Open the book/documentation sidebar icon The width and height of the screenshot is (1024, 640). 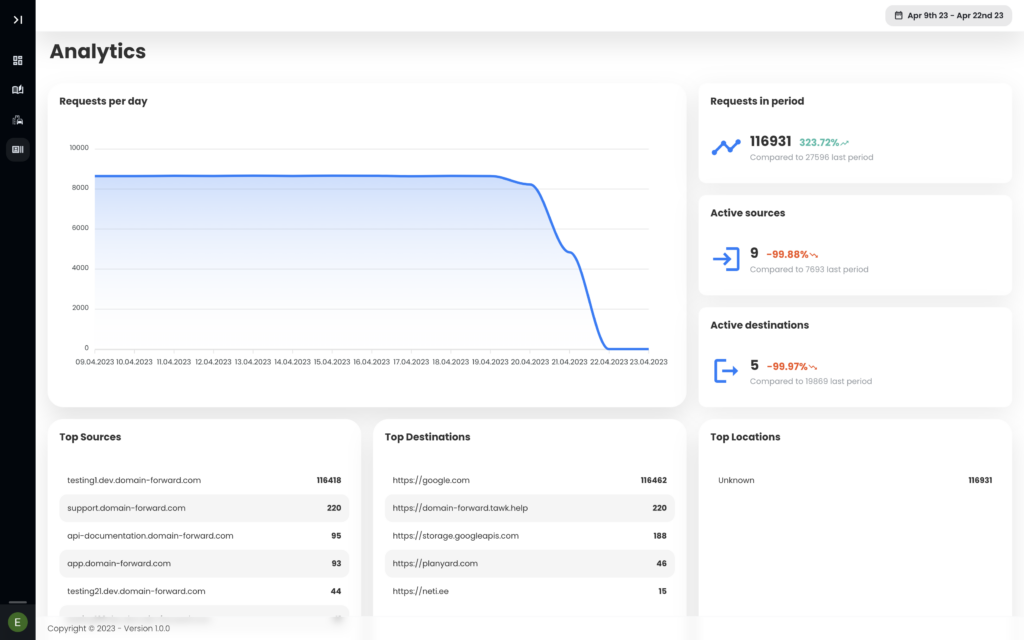[x=18, y=90]
